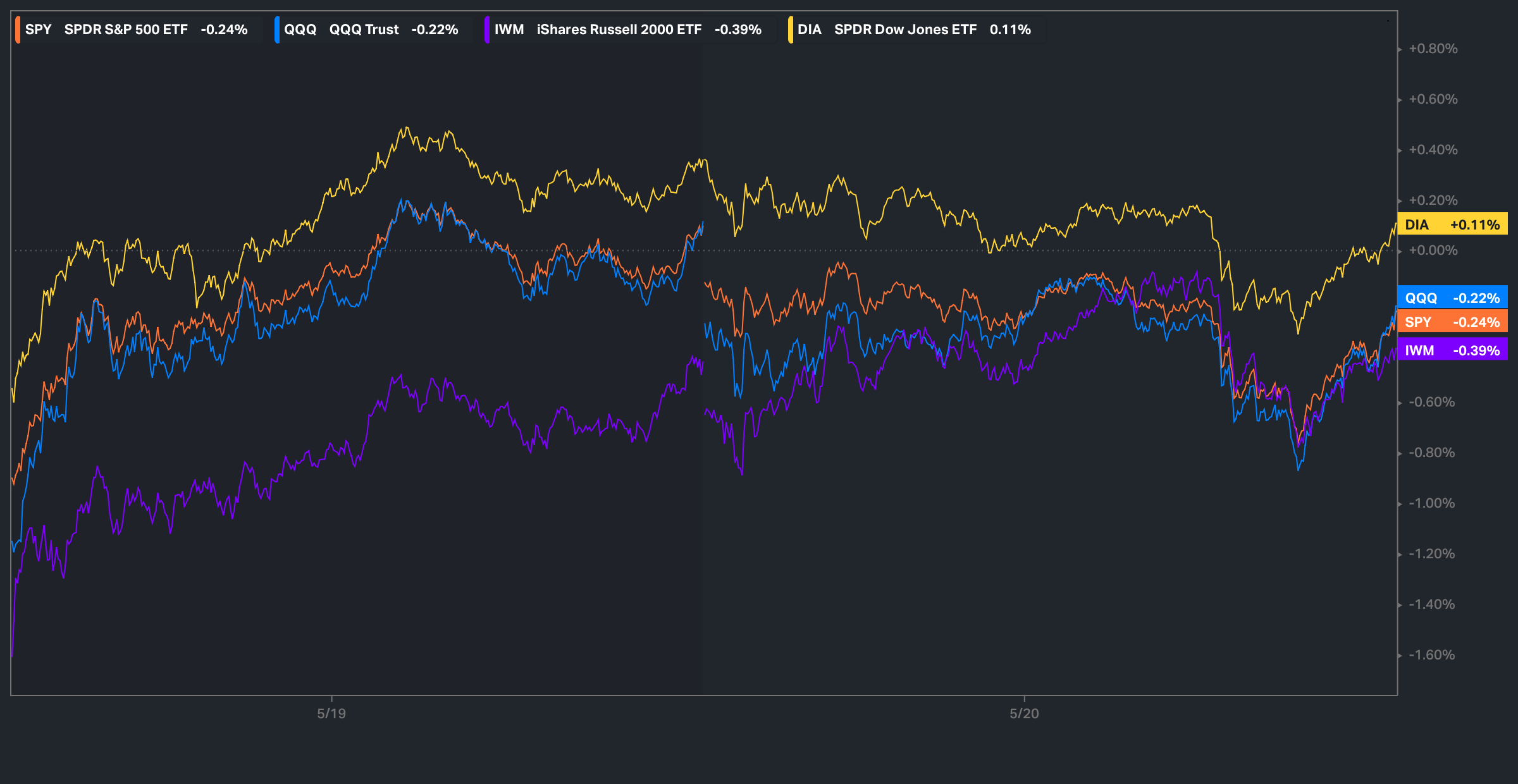
Task: Click the +0.00% baseline axis label
Action: click(1433, 250)
